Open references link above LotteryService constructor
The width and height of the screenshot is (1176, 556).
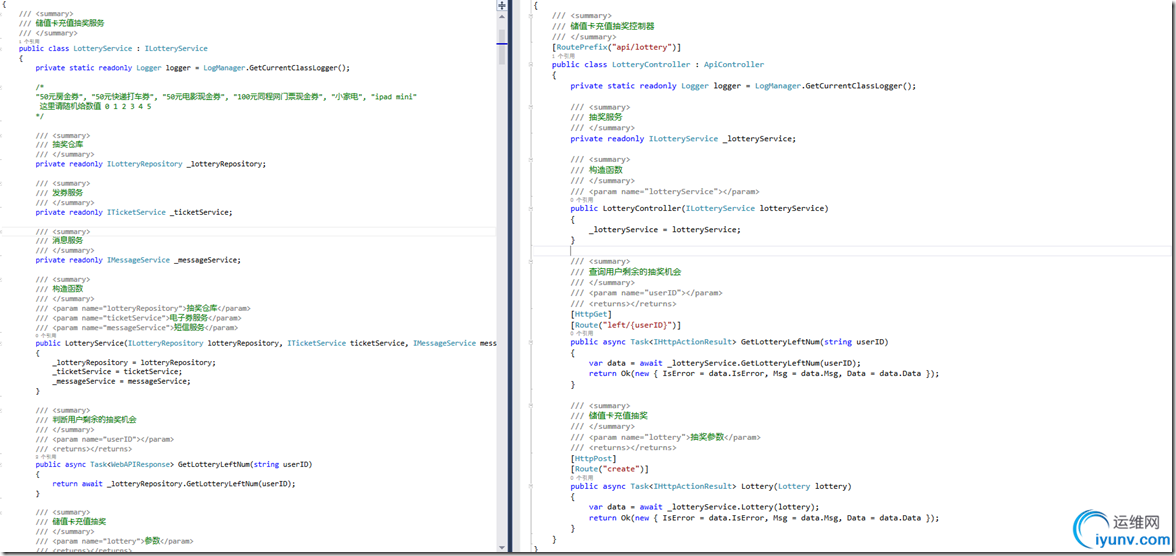pyautogui.click(x=44, y=335)
